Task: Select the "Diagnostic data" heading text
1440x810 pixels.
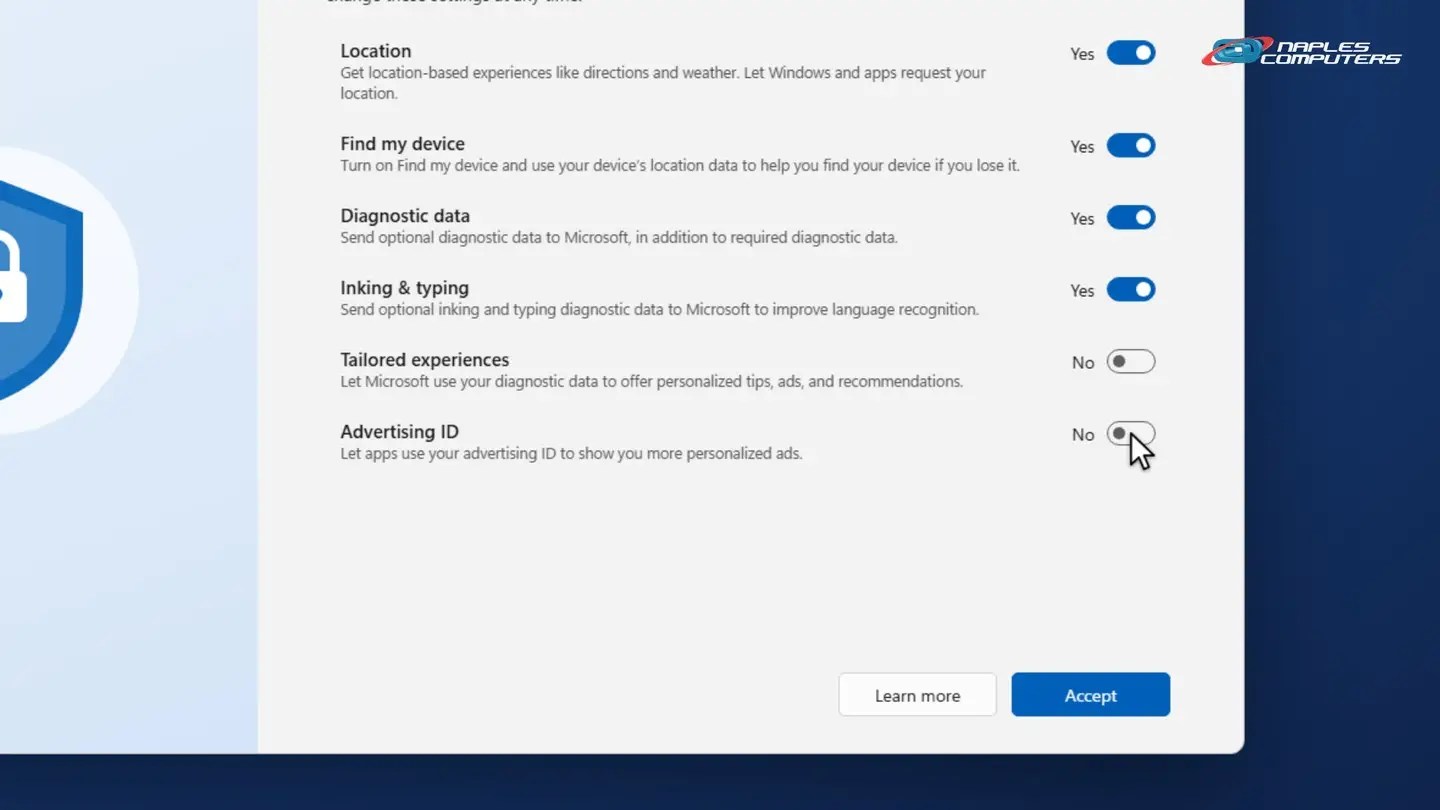Action: click(405, 216)
